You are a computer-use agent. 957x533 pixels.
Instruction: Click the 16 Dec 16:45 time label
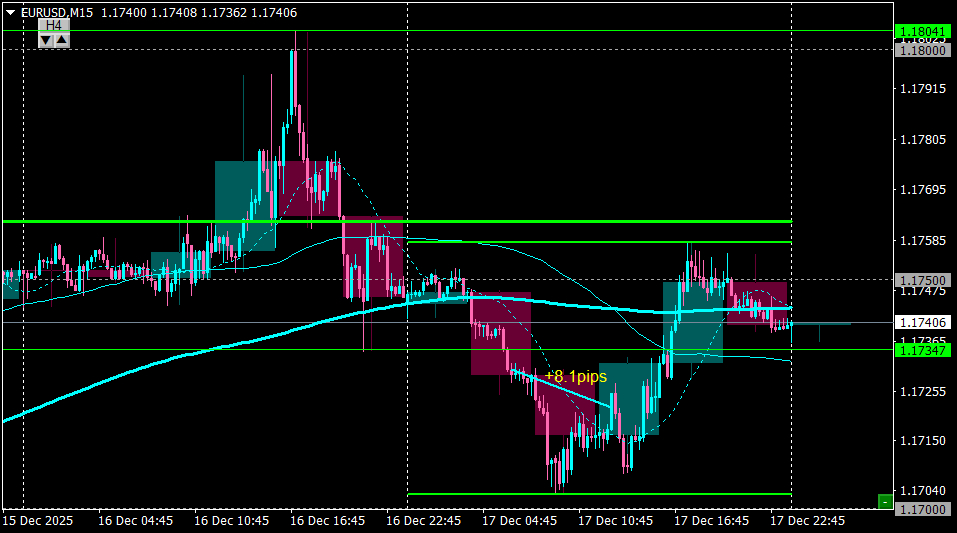point(327,521)
